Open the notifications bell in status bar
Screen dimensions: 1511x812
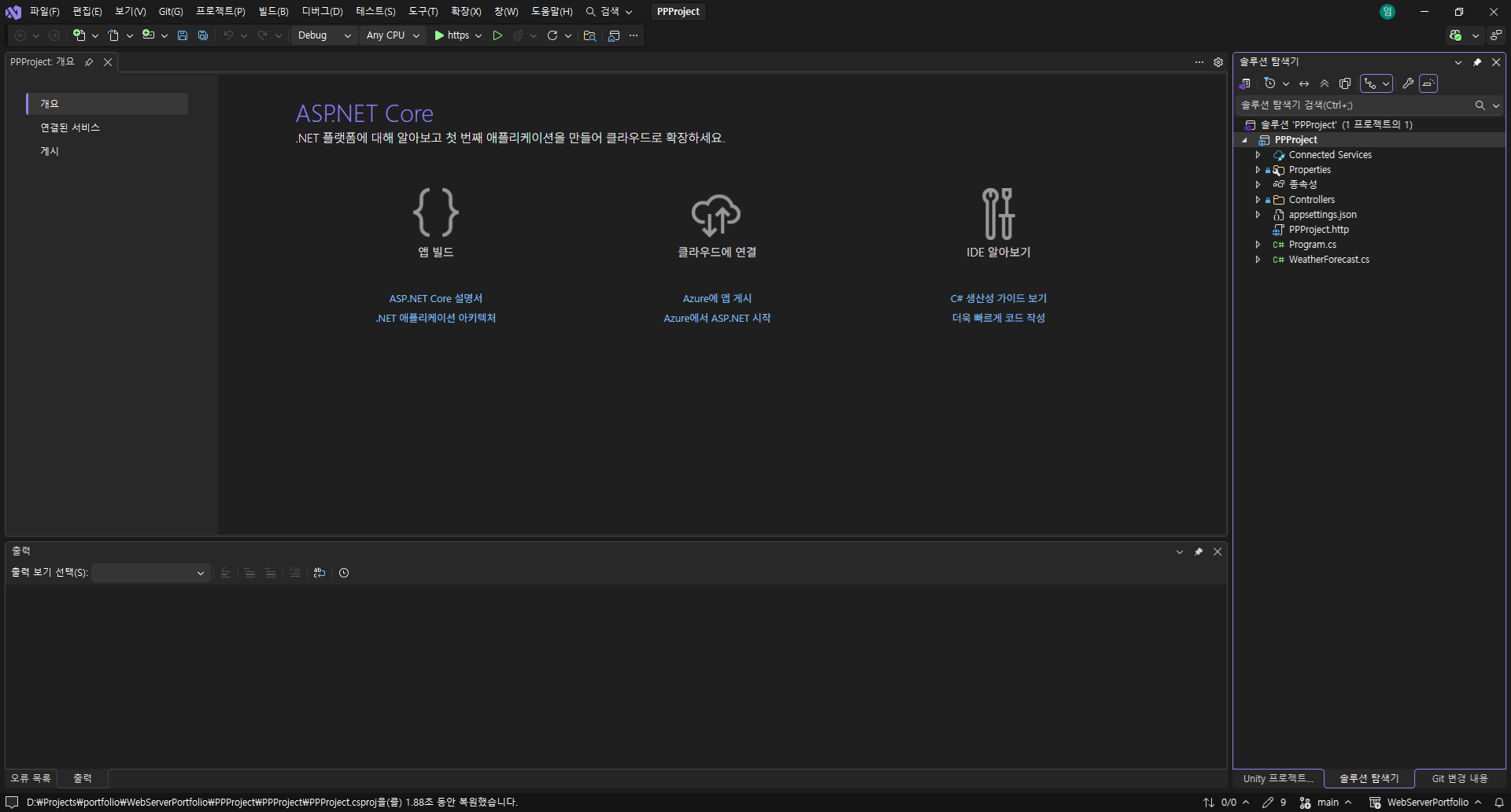[x=1499, y=803]
